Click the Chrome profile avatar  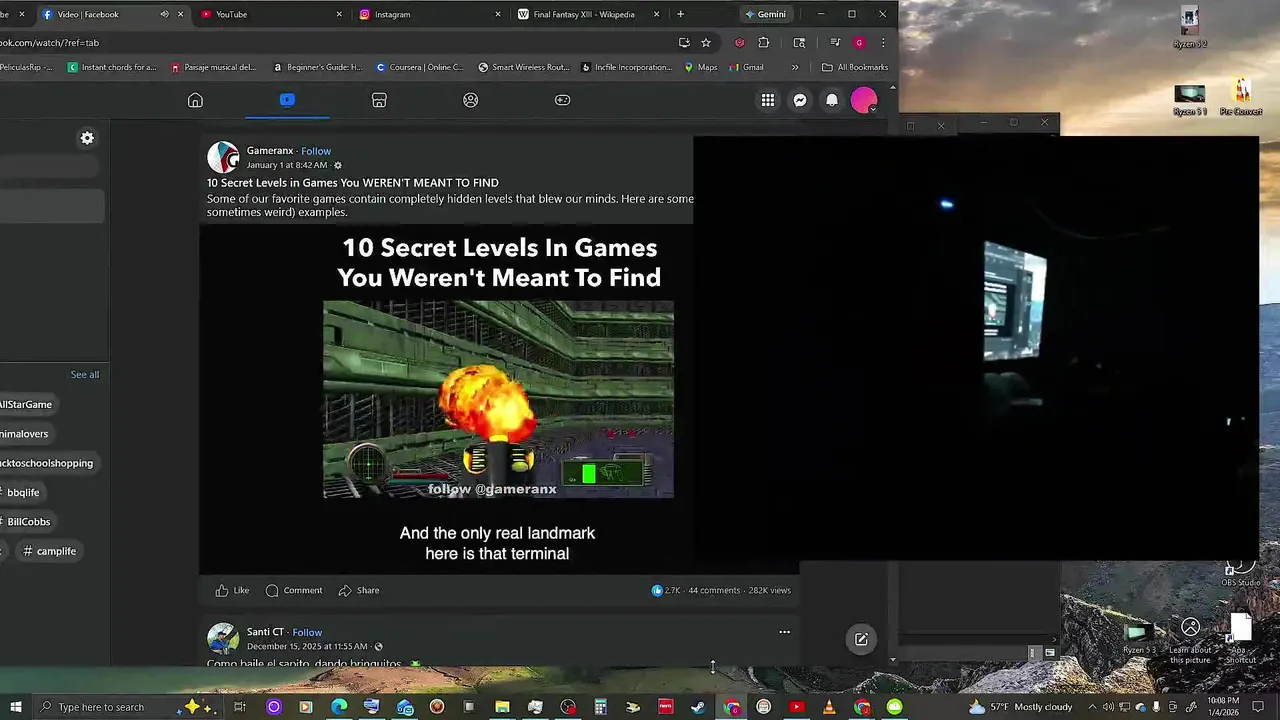859,43
